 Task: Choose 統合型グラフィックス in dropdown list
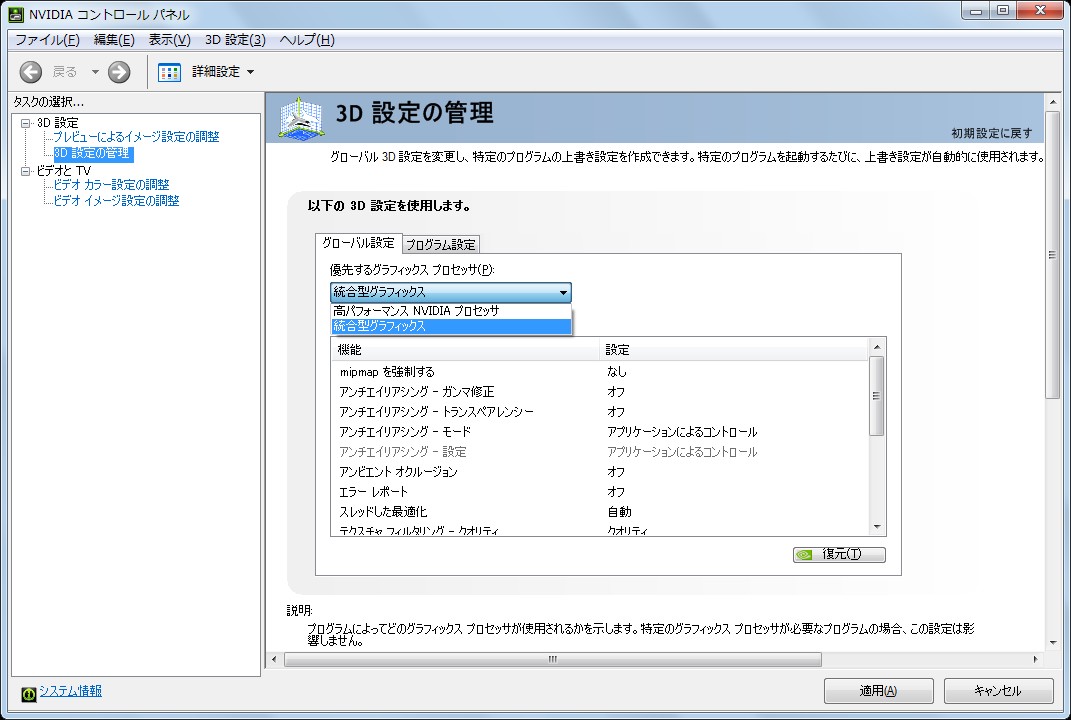[x=451, y=326]
